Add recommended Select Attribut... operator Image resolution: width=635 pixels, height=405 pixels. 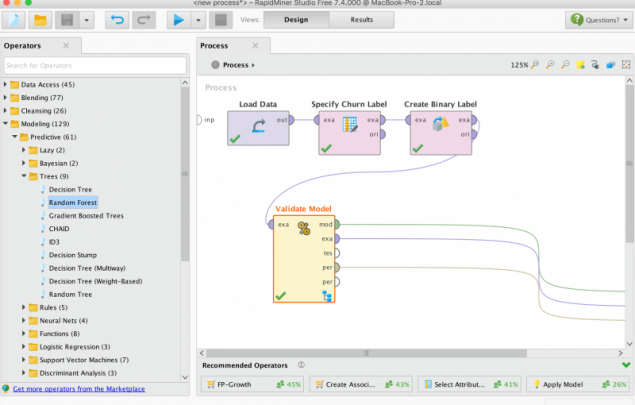pyautogui.click(x=469, y=384)
